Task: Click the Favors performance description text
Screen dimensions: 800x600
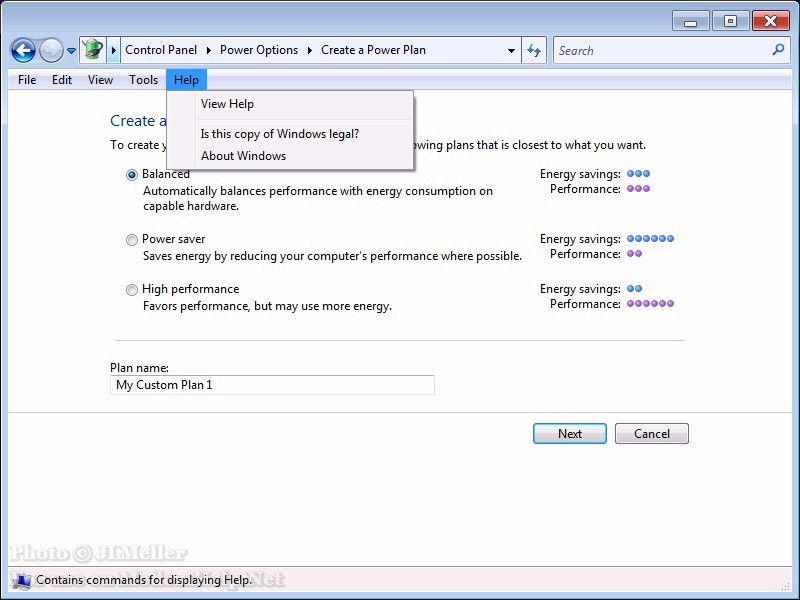Action: pyautogui.click(x=267, y=306)
